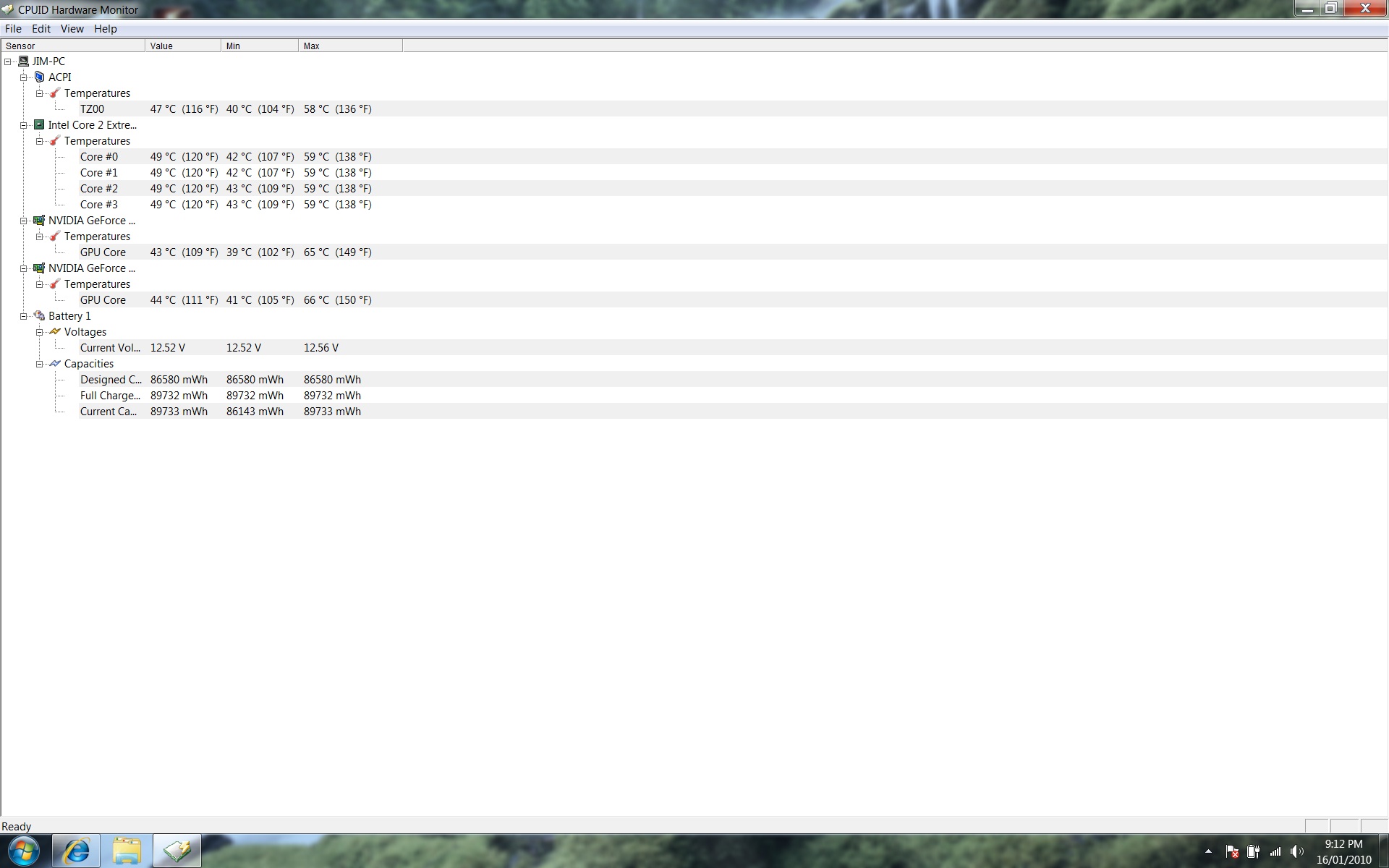The image size is (1389, 868).
Task: Collapse the Battery 1 node
Action: click(24, 316)
